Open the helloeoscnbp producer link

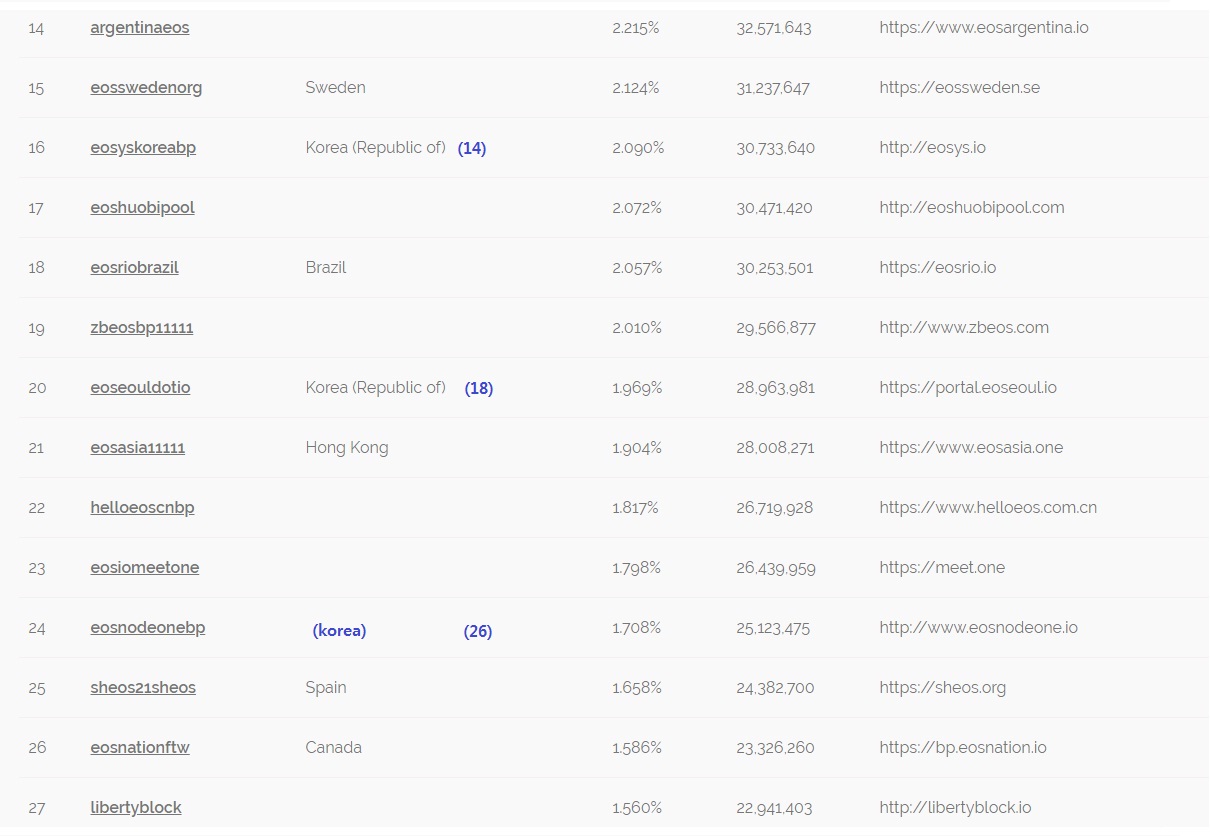pos(142,508)
